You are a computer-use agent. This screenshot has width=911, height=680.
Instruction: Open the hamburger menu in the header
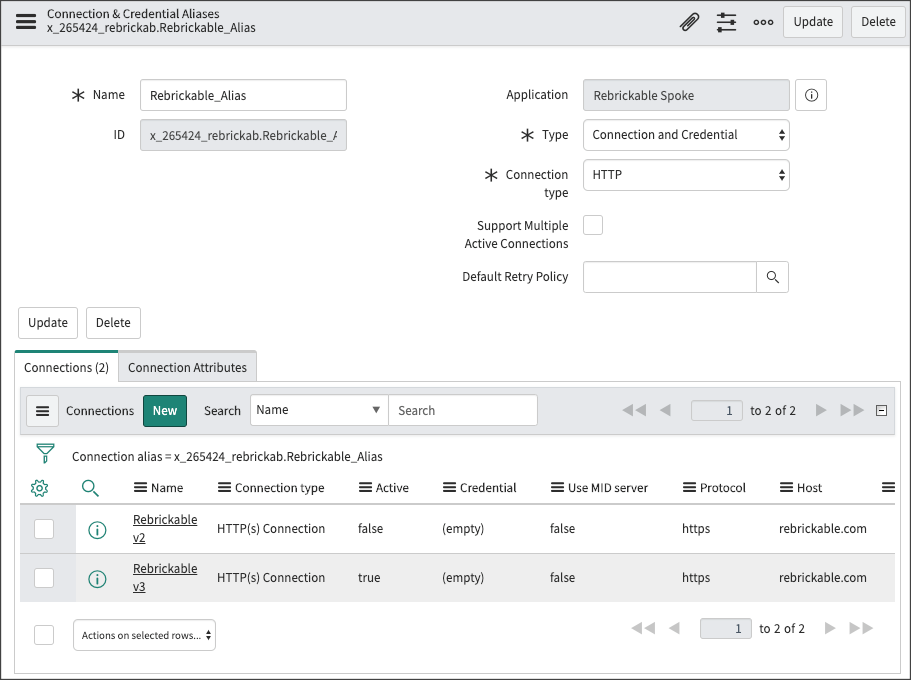[26, 21]
